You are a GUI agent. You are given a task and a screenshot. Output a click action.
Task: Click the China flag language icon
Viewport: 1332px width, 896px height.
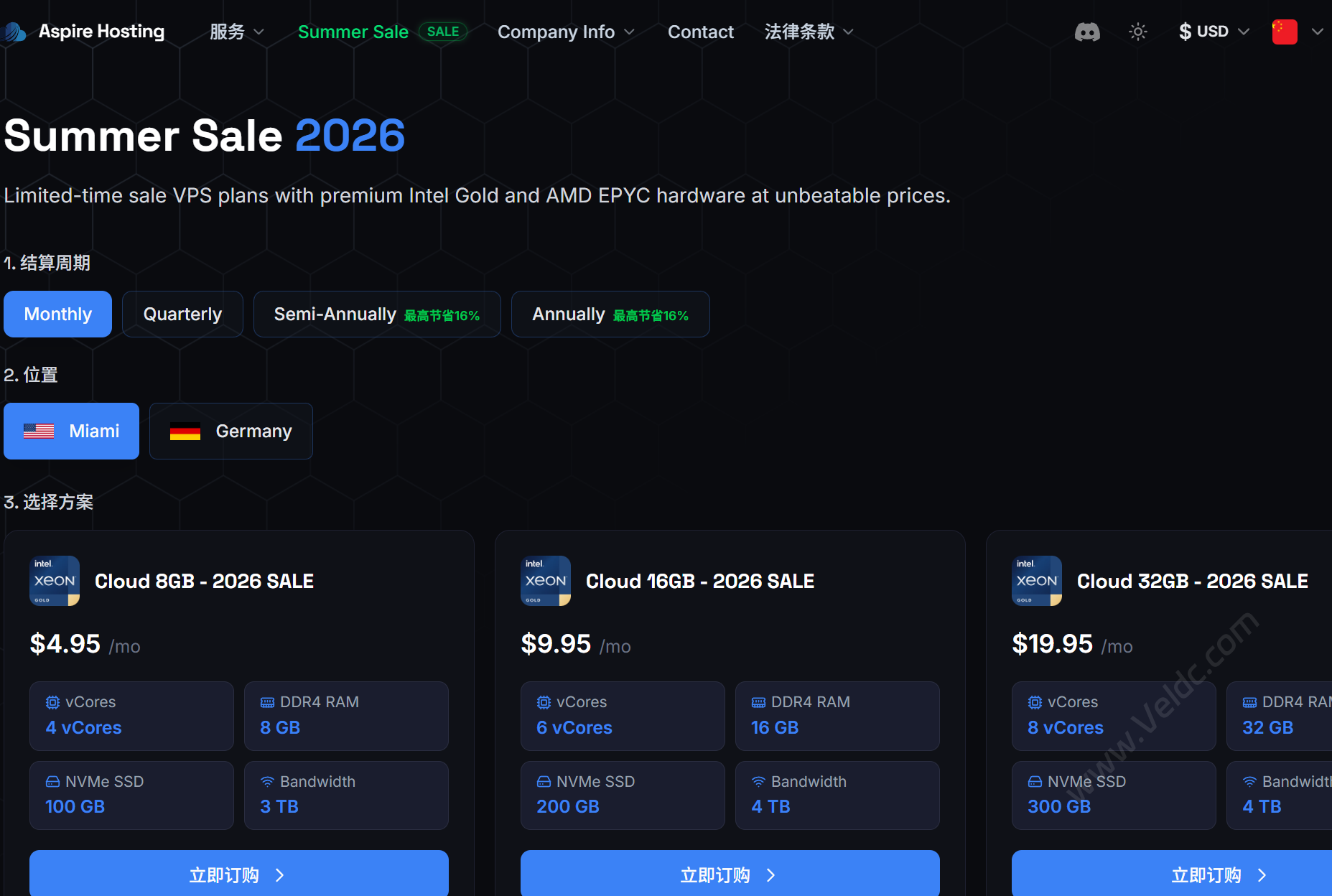click(1285, 32)
